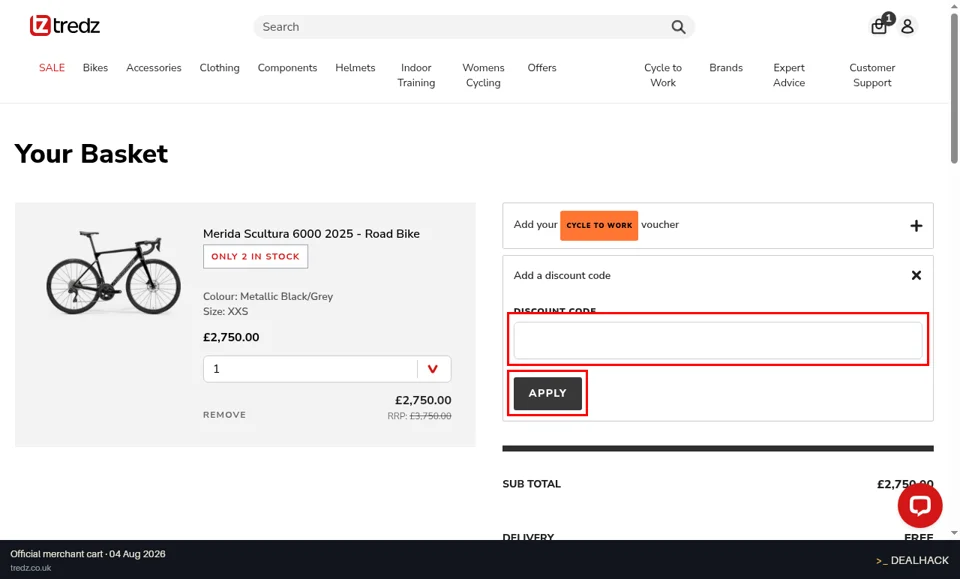
Task: Open the basket bag icon
Action: 879,26
